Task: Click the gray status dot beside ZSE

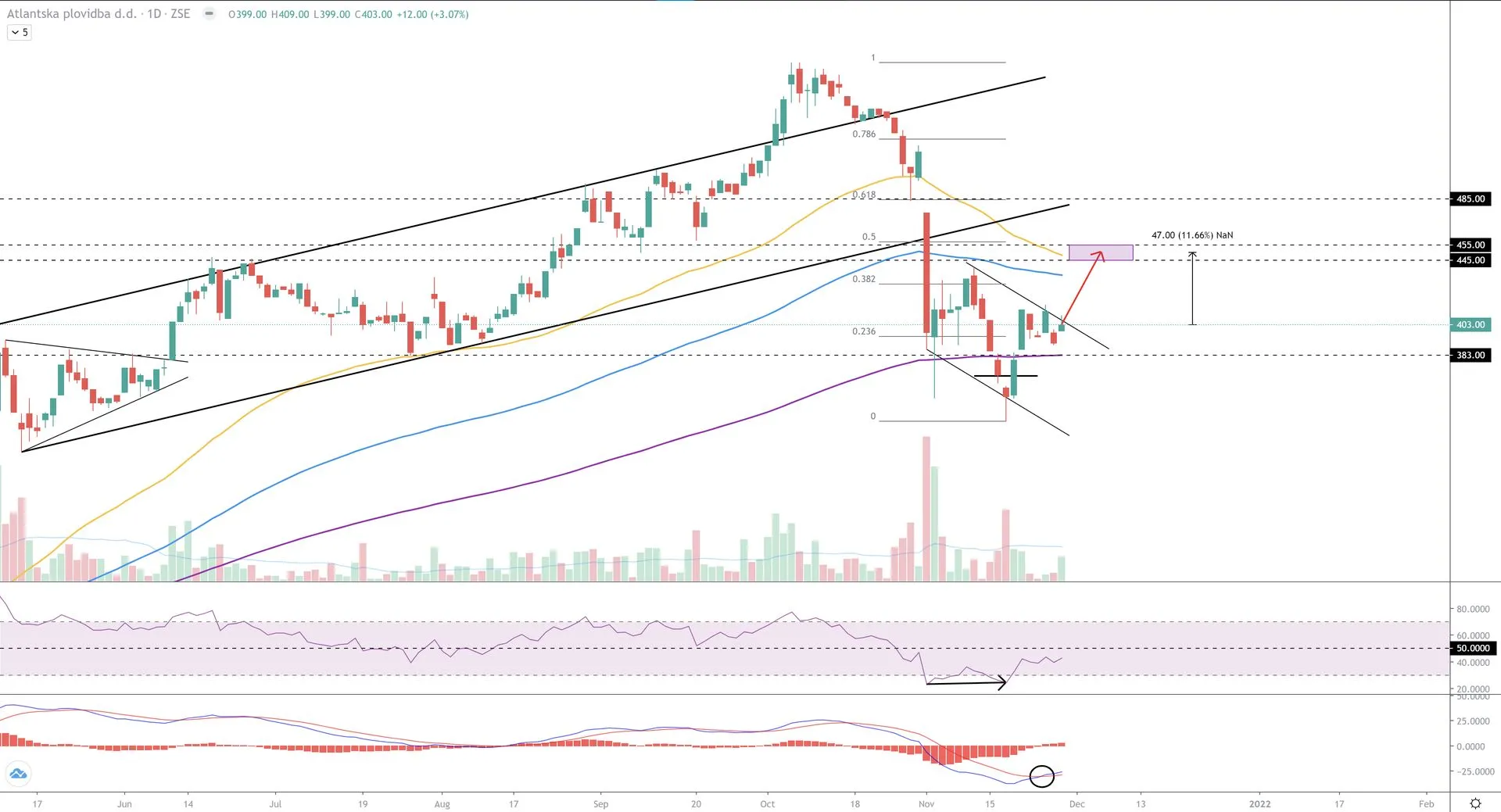Action: click(209, 14)
